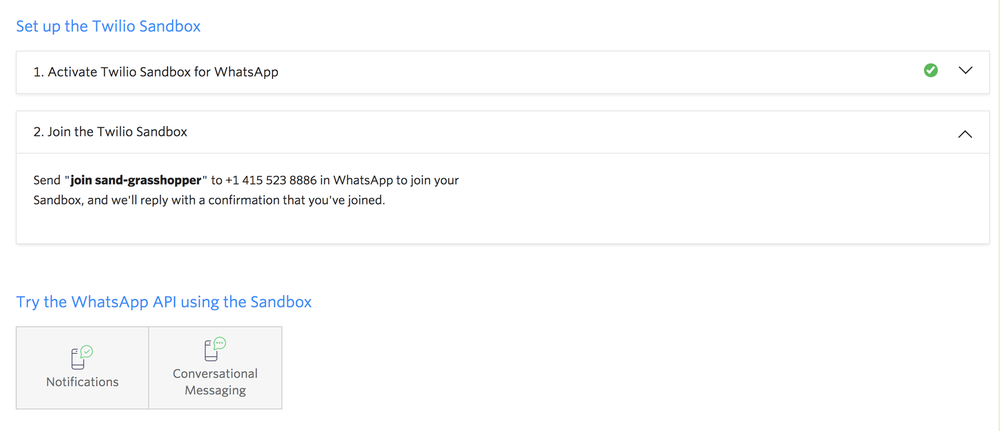This screenshot has height=431, width=1000.
Task: Select the Notifications tab label
Action: 82,382
